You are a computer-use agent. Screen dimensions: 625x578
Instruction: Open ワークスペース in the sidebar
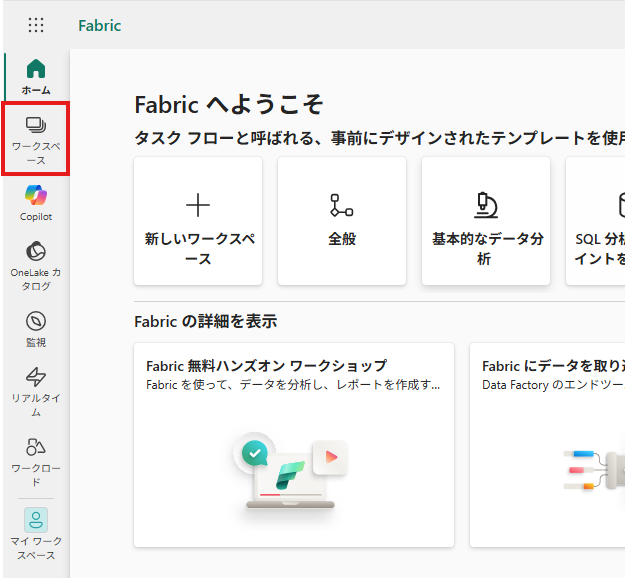[x=36, y=138]
